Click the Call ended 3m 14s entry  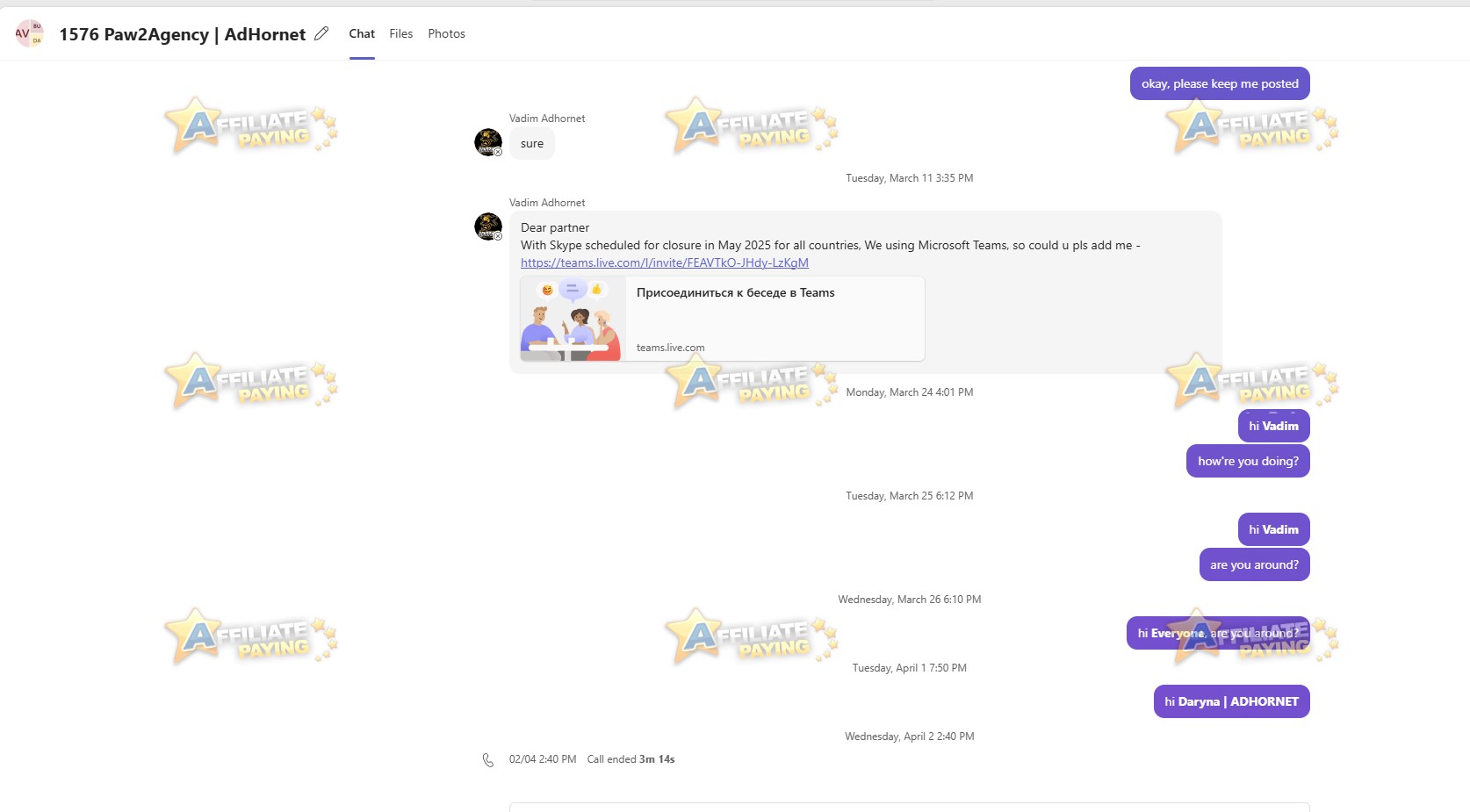pos(631,758)
